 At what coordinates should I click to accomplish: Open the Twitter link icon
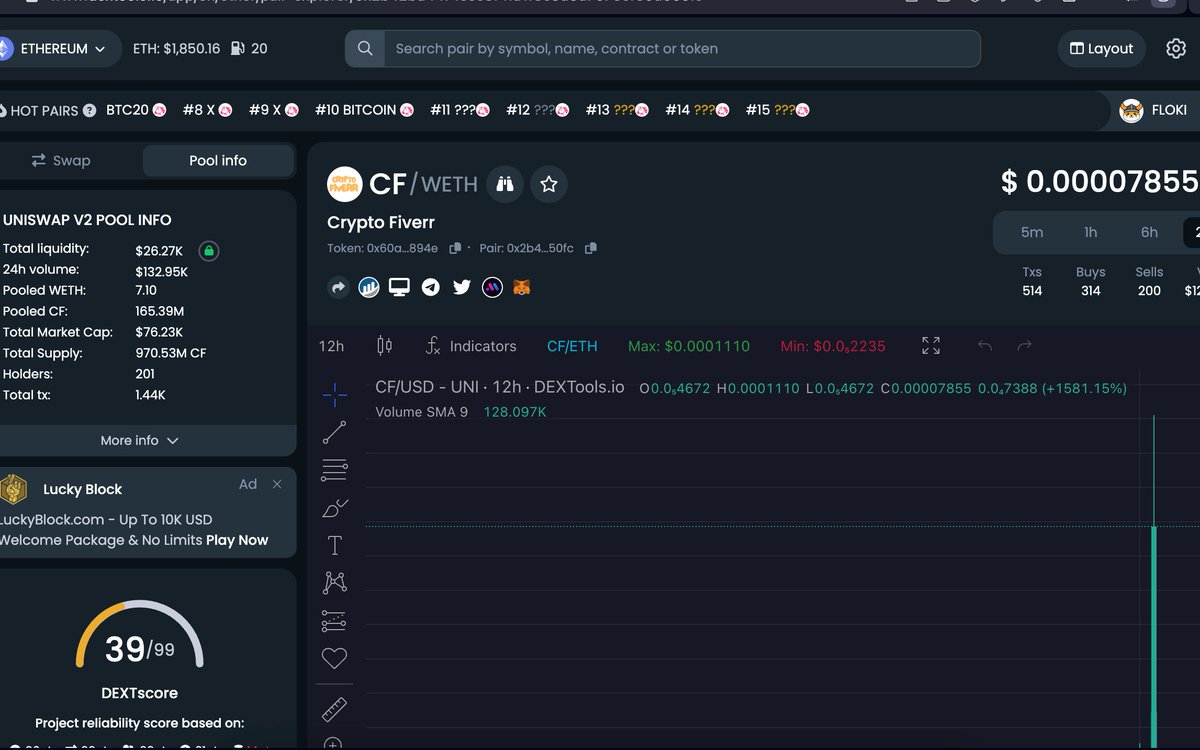click(x=461, y=287)
